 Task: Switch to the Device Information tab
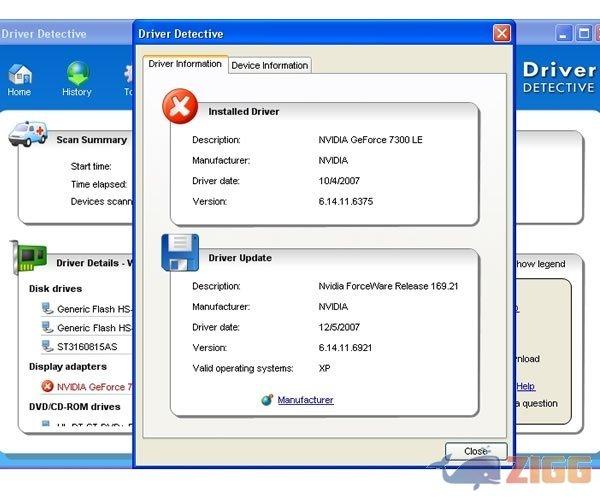pos(269,65)
